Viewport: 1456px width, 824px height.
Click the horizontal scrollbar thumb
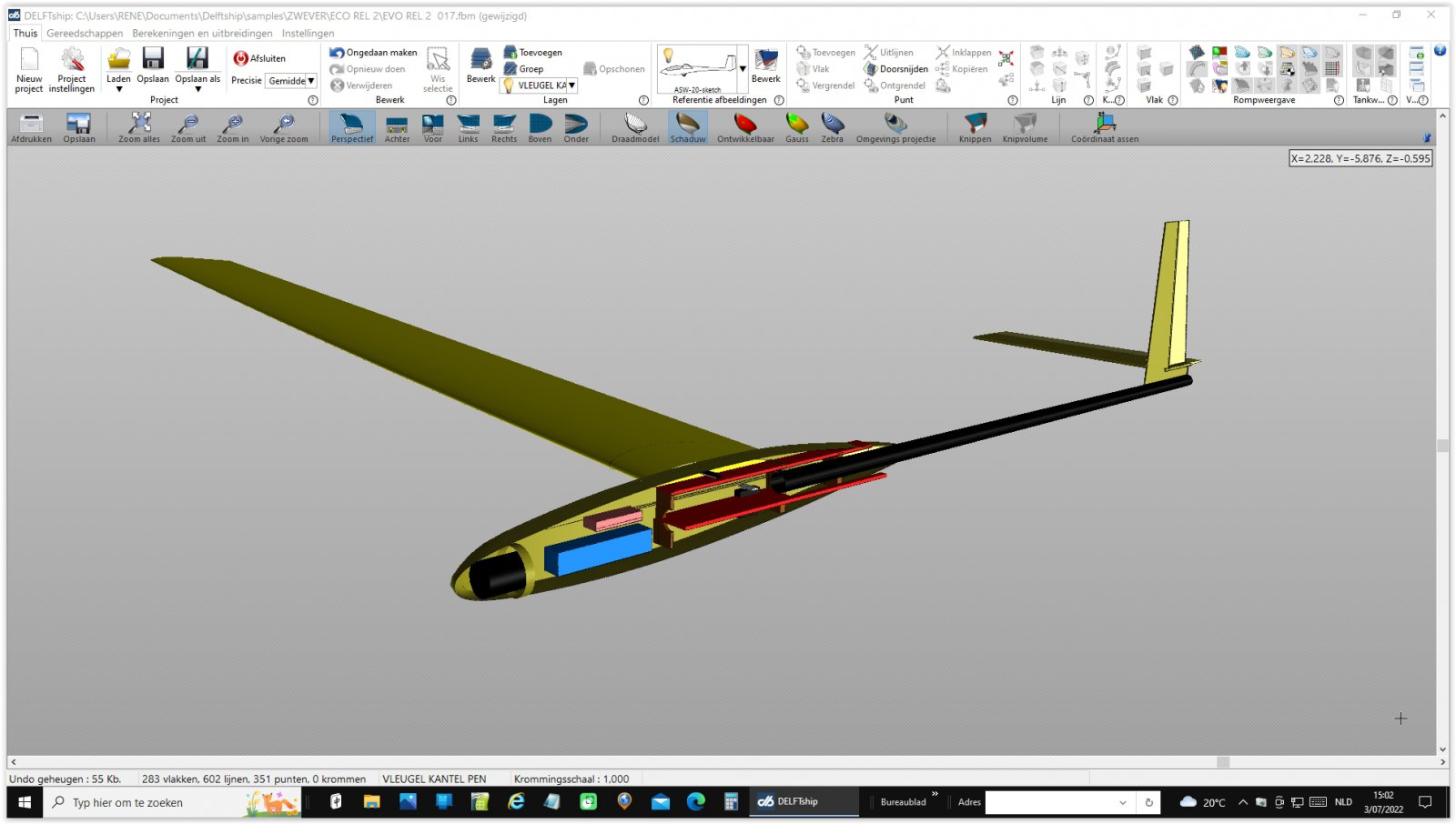tap(1223, 762)
